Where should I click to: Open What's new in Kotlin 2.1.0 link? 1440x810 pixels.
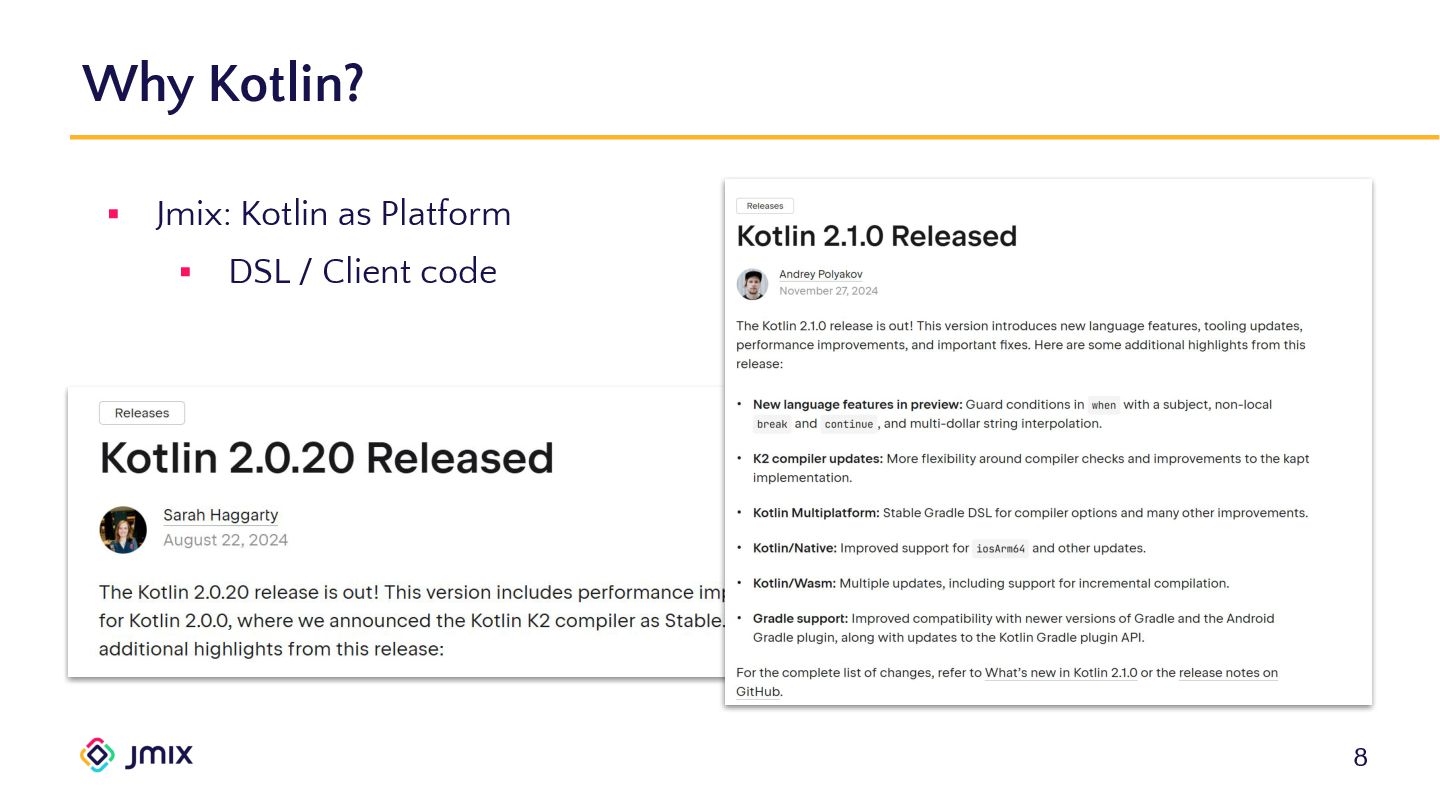(x=1061, y=673)
